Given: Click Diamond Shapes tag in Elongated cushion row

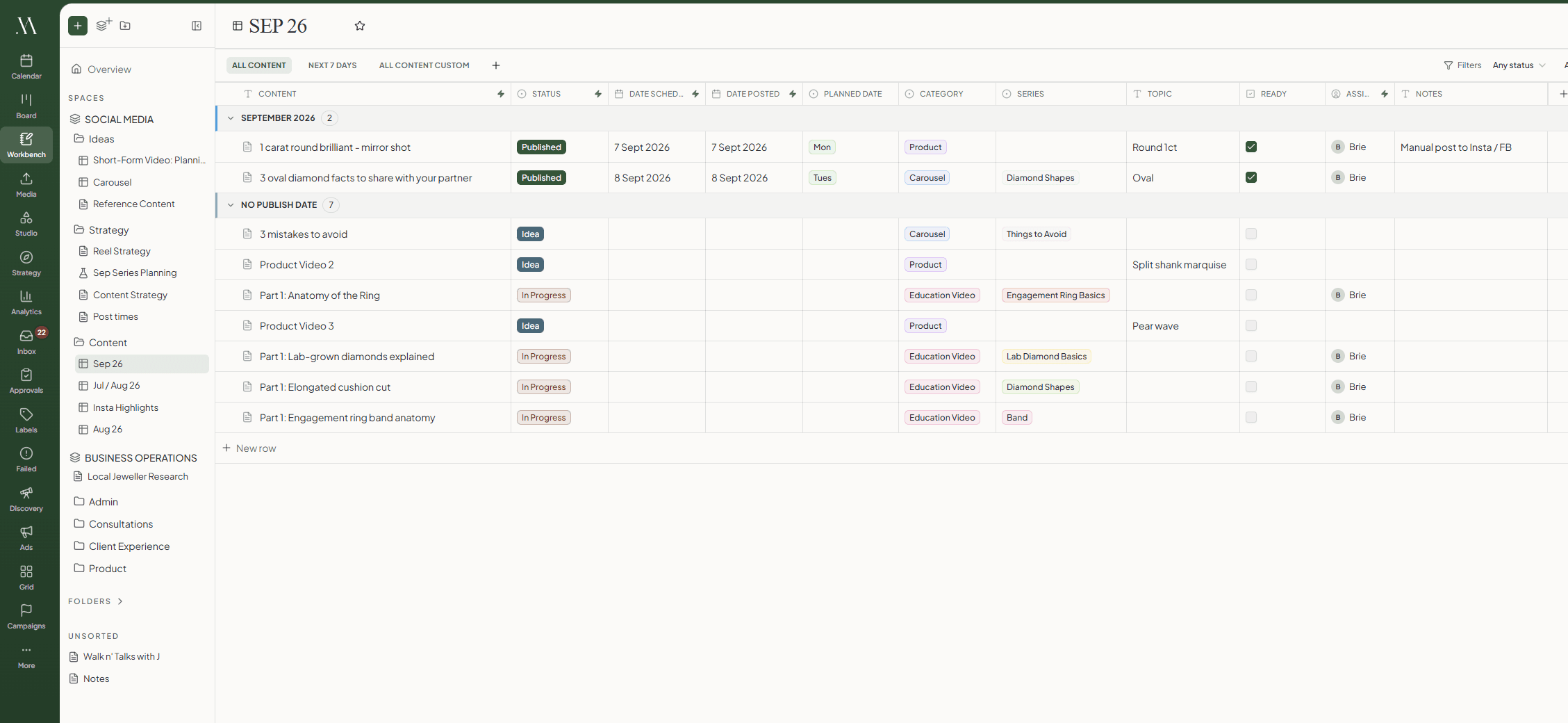Looking at the screenshot, I should [1040, 387].
